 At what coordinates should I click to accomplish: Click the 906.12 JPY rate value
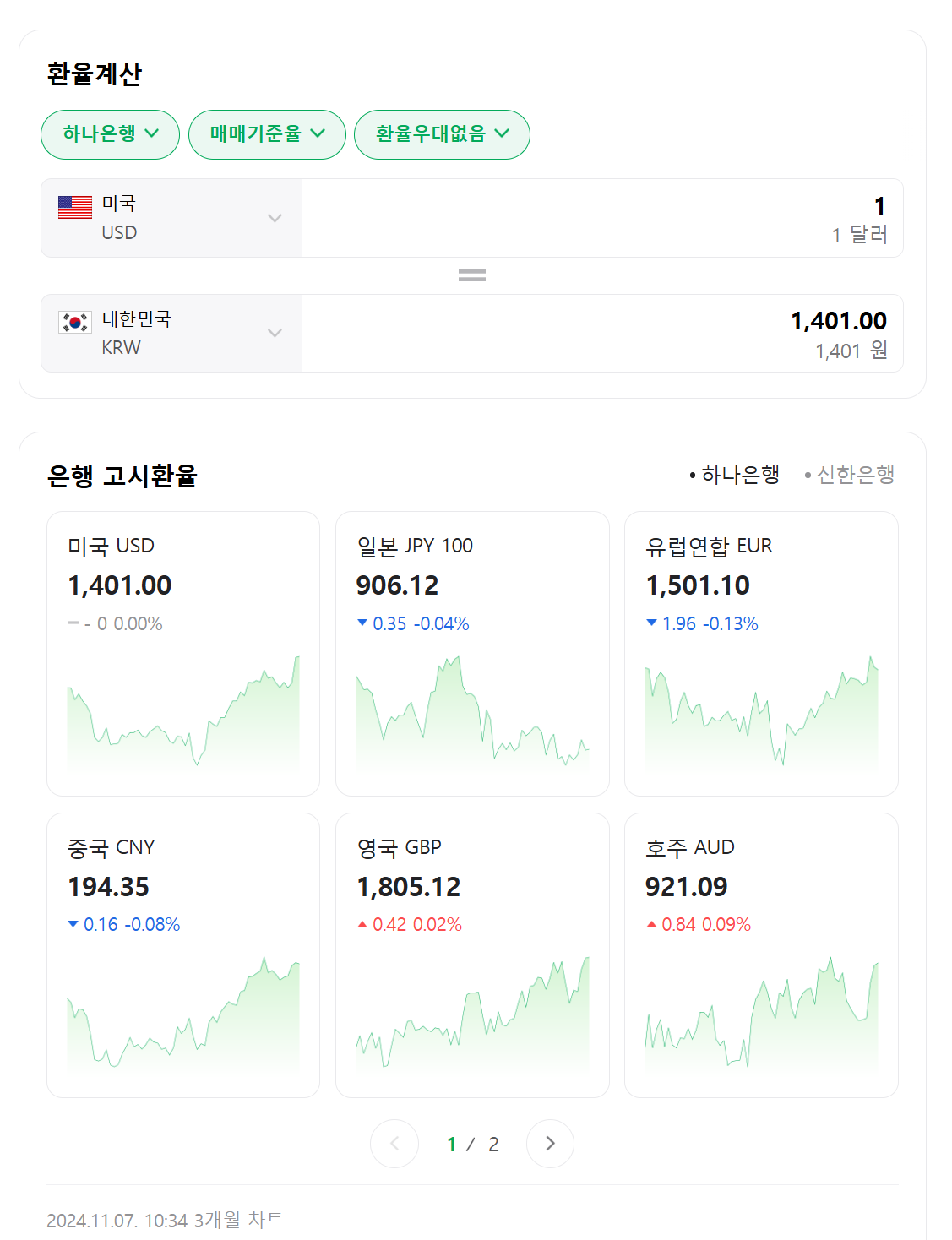[x=397, y=585]
